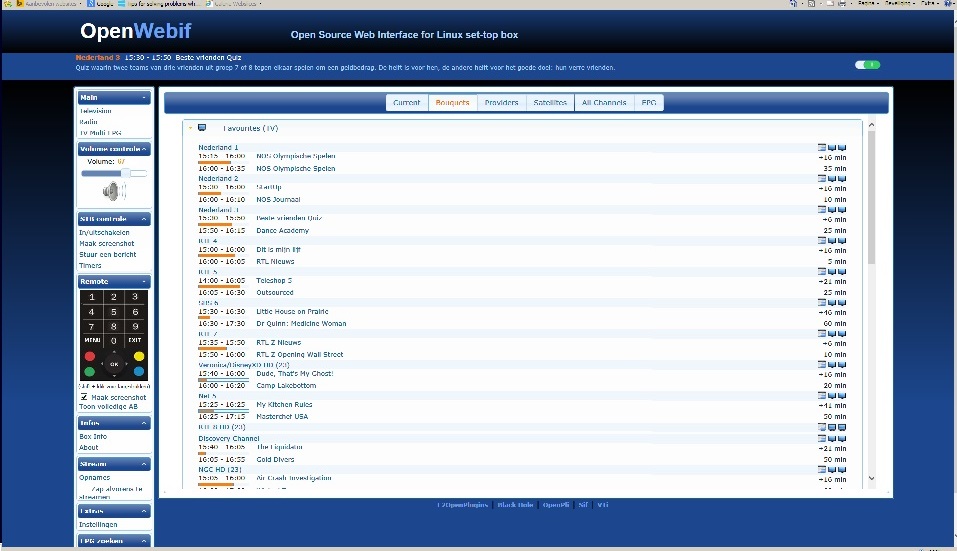Select Discovery Channel name
Viewport: 957px width, 551px height.
click(x=229, y=438)
